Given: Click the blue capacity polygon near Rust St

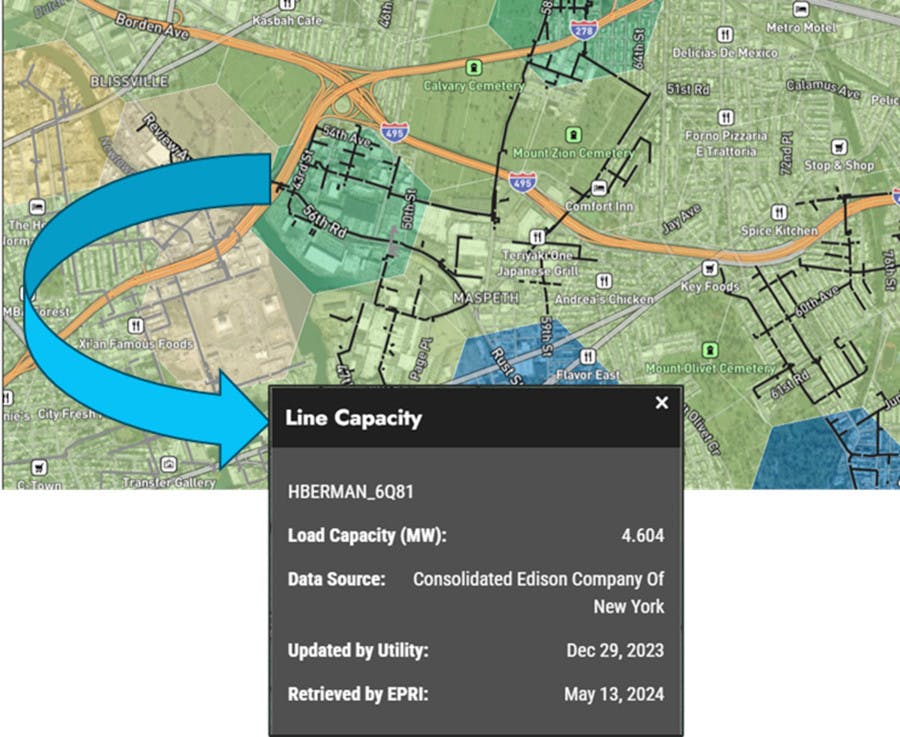Looking at the screenshot, I should tap(520, 350).
